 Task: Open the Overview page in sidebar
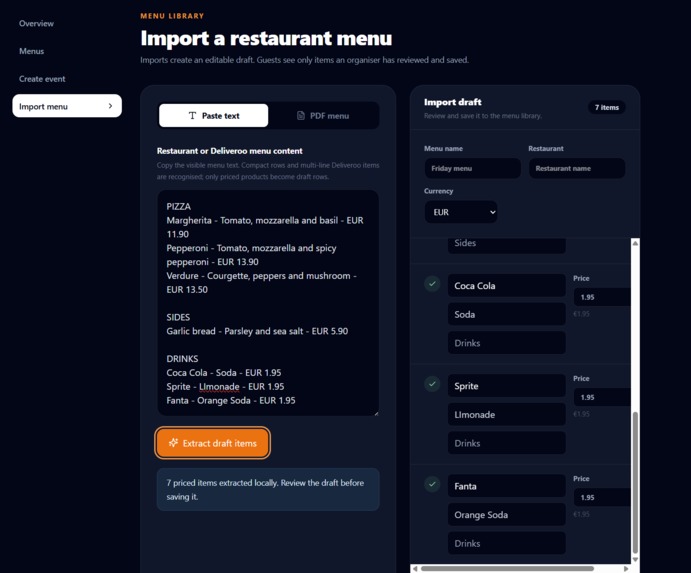[36, 23]
